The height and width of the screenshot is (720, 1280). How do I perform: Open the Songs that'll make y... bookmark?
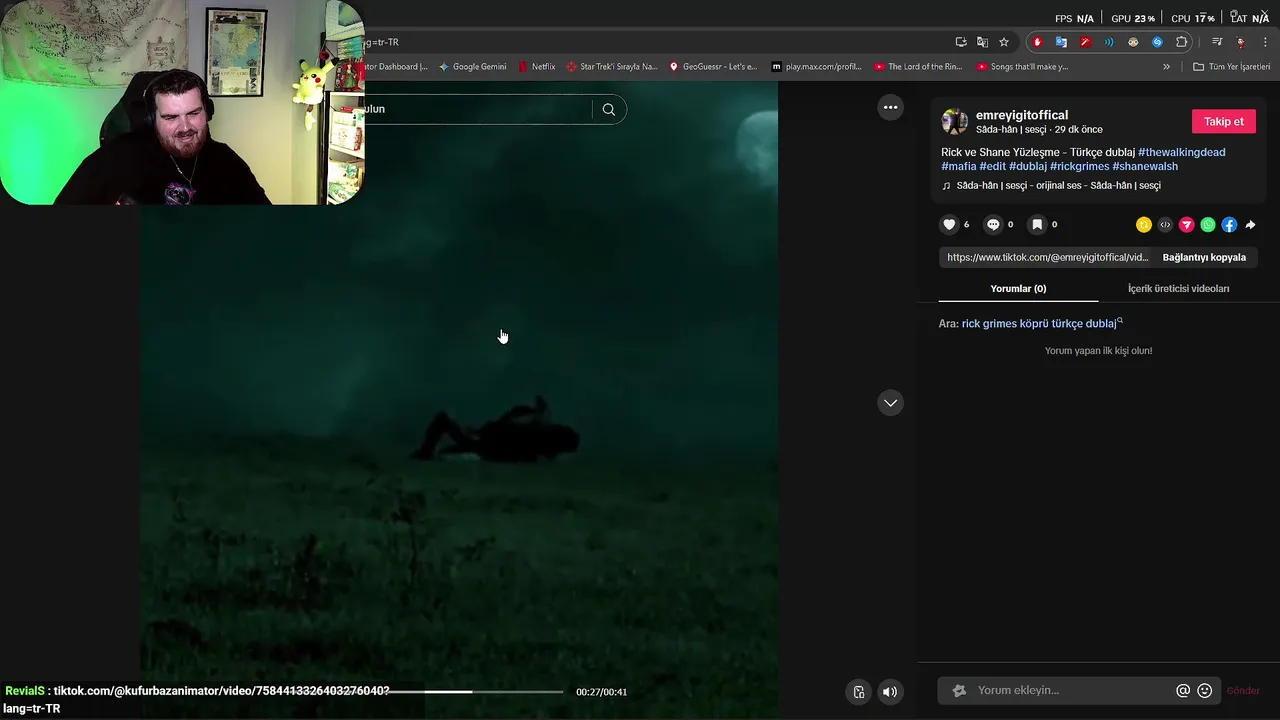pyautogui.click(x=1023, y=67)
